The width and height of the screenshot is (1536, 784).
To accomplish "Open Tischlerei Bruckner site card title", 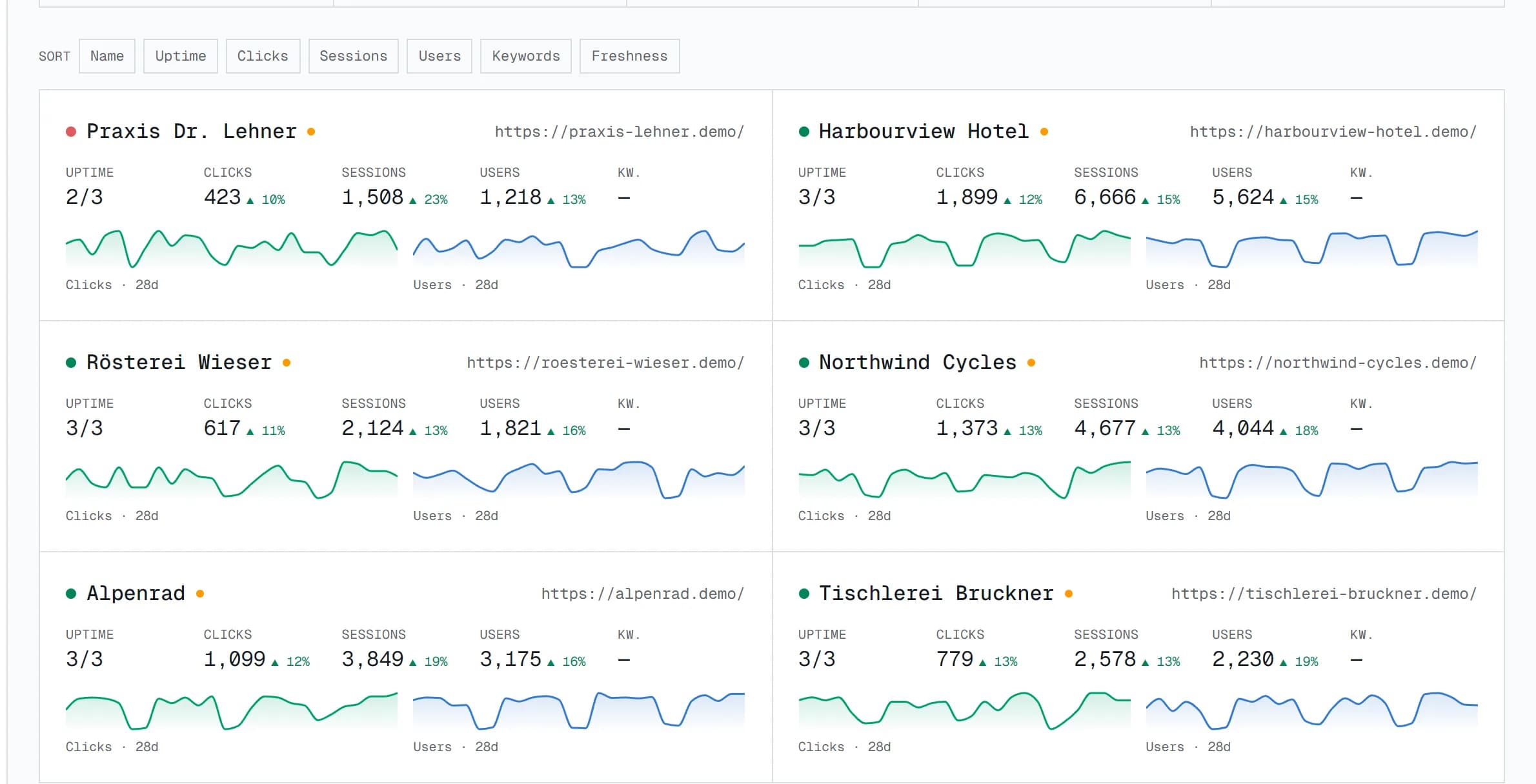I will (936, 594).
